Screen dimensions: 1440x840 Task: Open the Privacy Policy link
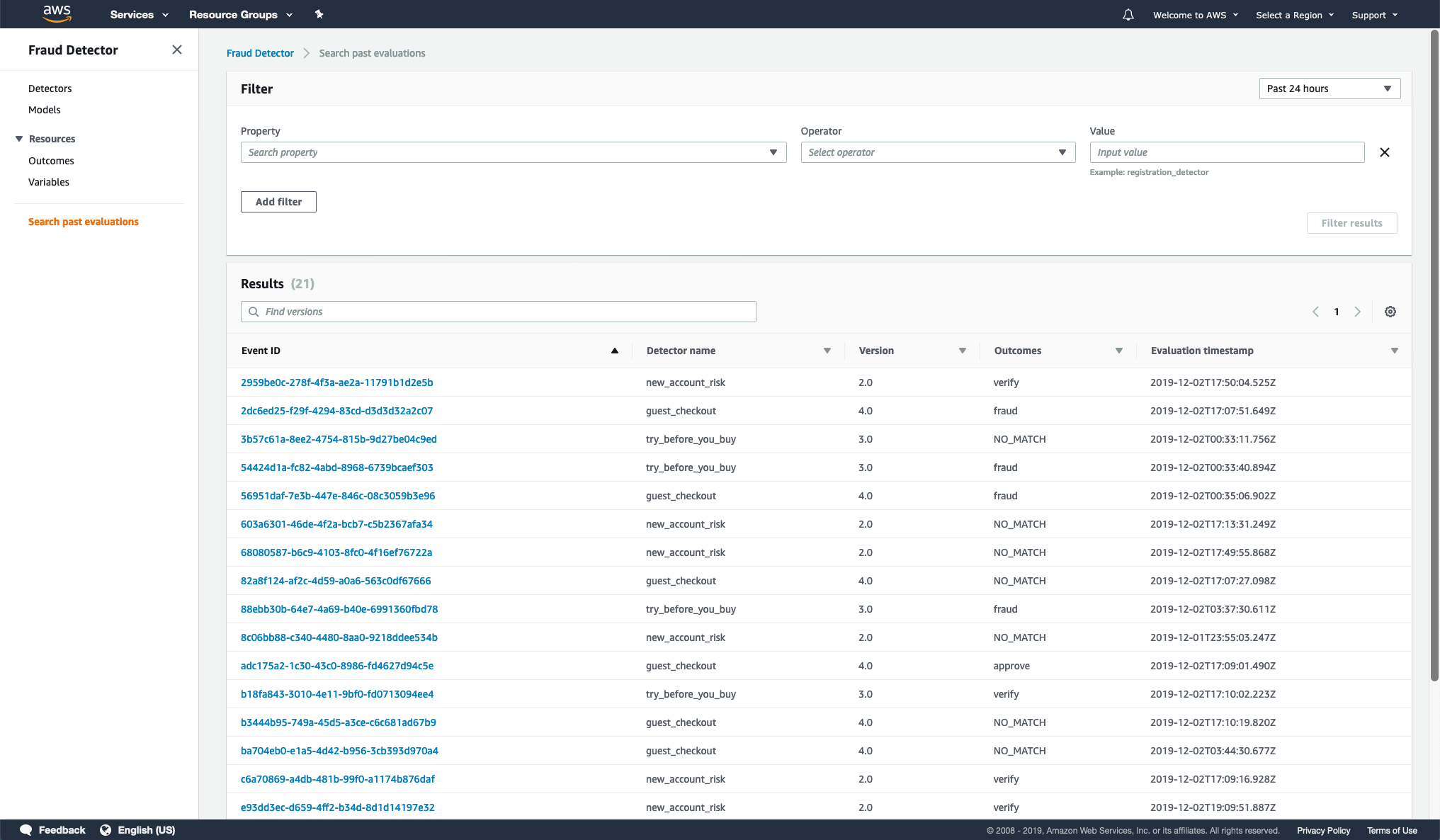click(x=1323, y=831)
